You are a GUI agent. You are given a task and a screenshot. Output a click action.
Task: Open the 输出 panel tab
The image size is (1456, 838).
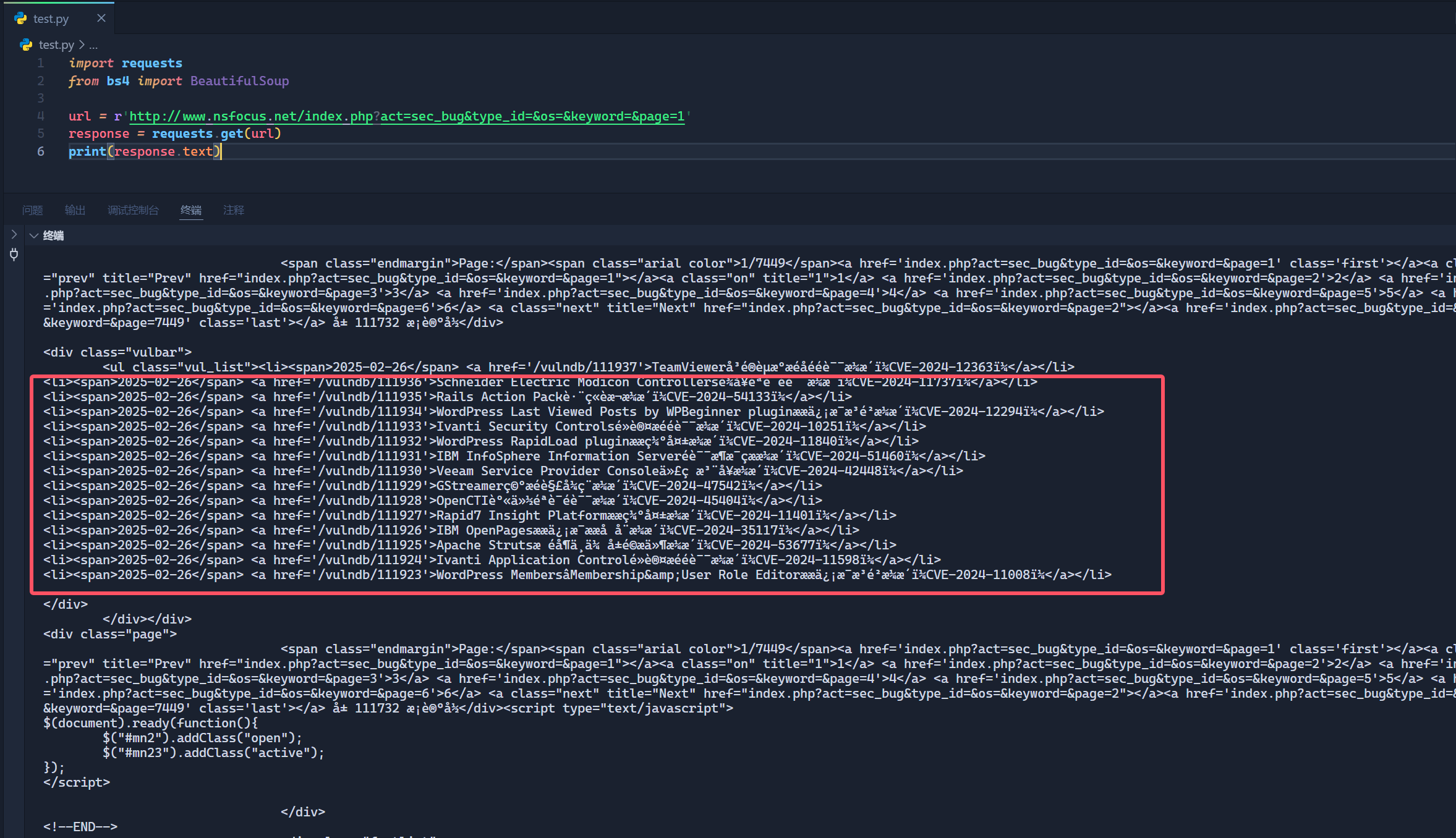tap(75, 210)
